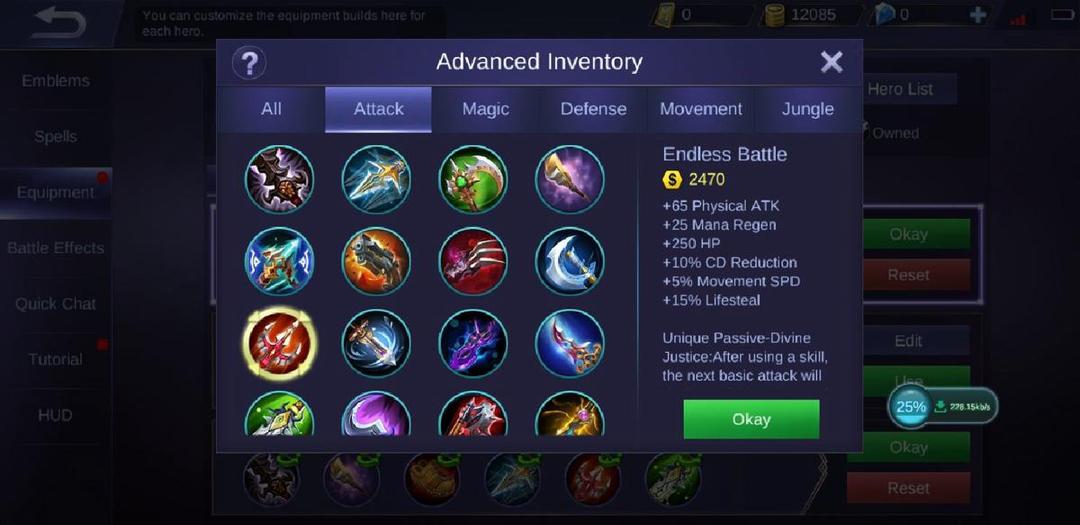Screen dimensions: 1080x525
Task: Go back with the return arrow
Action: coord(59,22)
